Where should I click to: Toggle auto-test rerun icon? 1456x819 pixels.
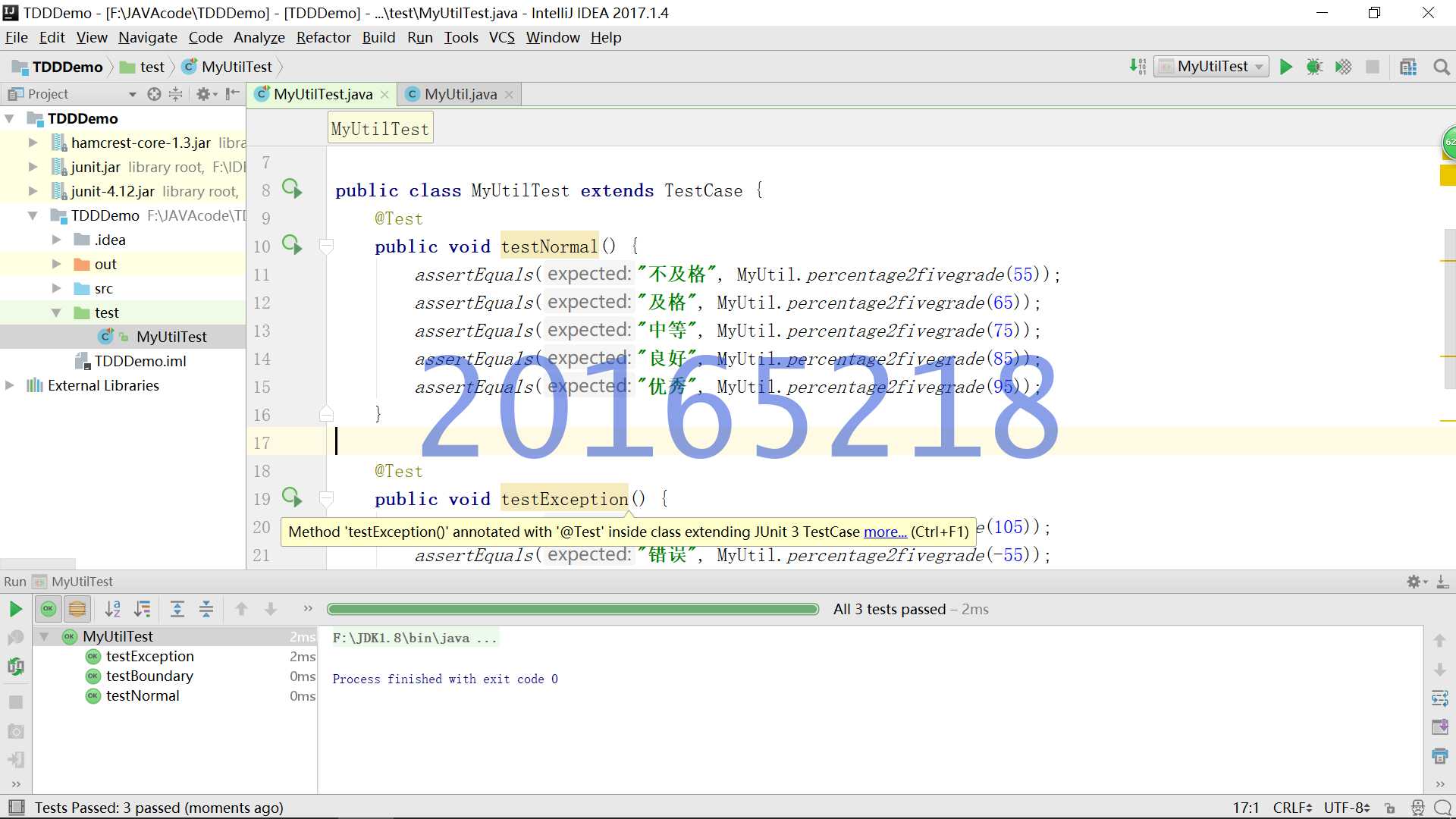15,667
